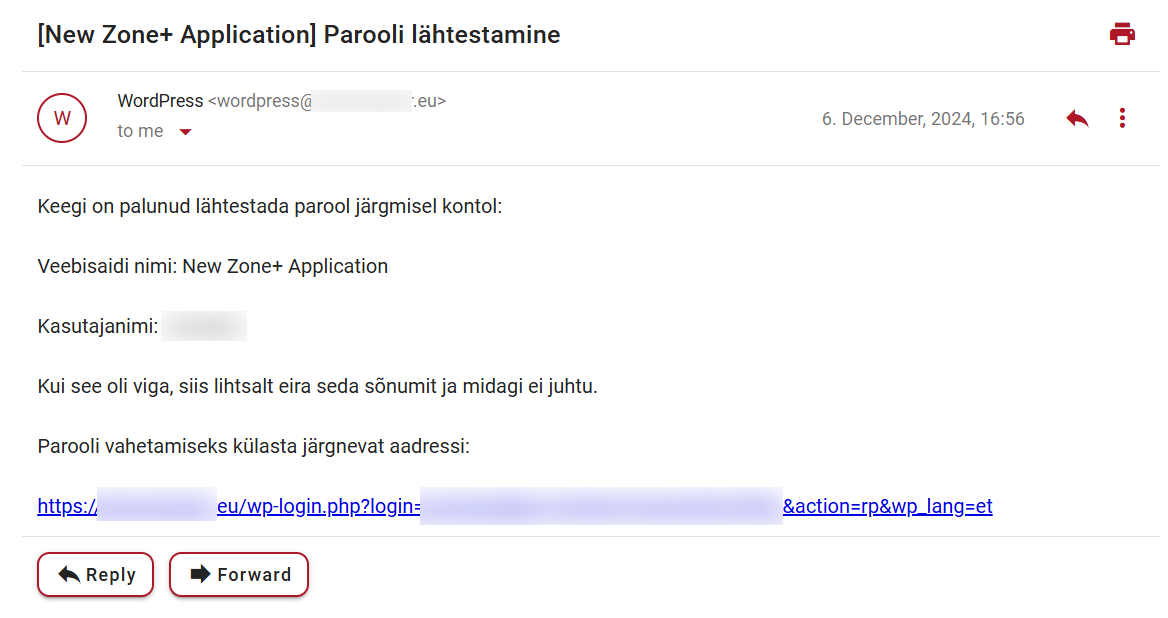Click the subject "Parooli lähtestamine" heading

tap(298, 35)
